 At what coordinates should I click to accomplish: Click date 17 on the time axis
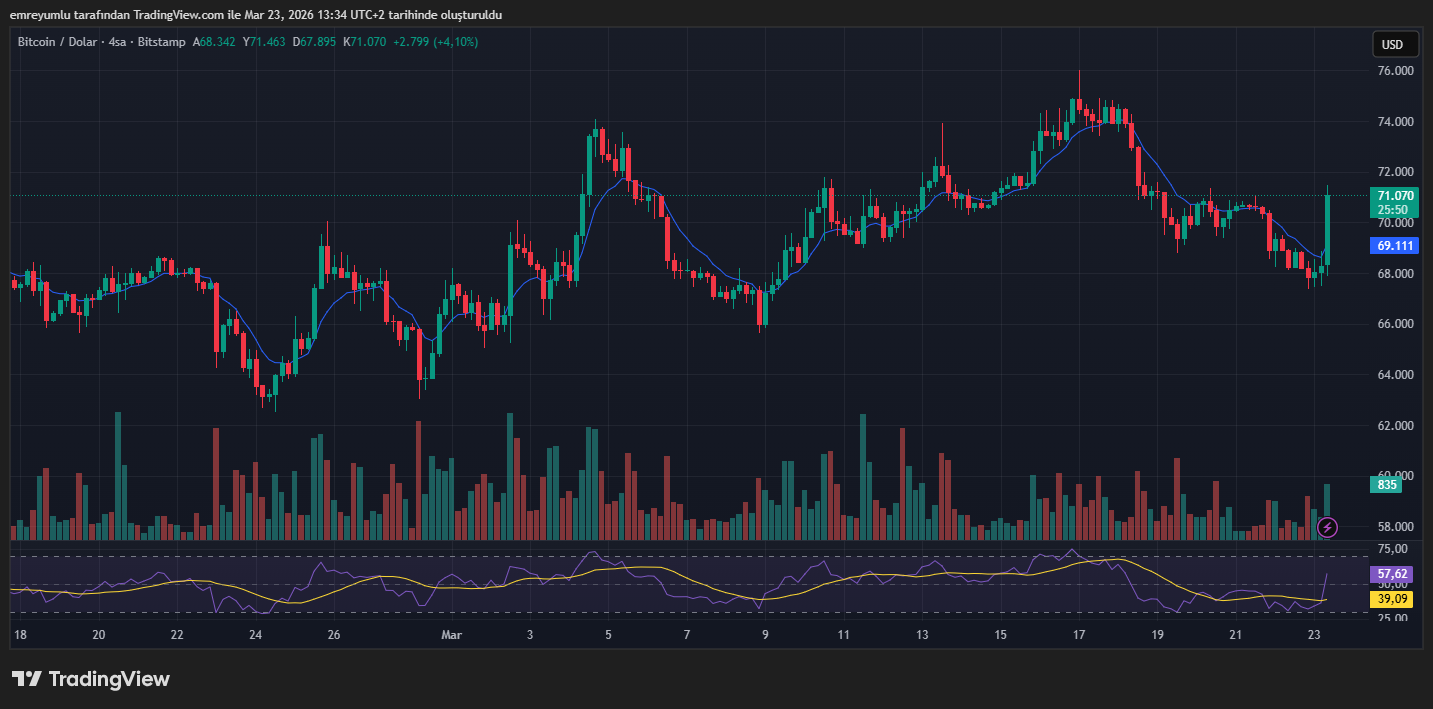(1079, 635)
